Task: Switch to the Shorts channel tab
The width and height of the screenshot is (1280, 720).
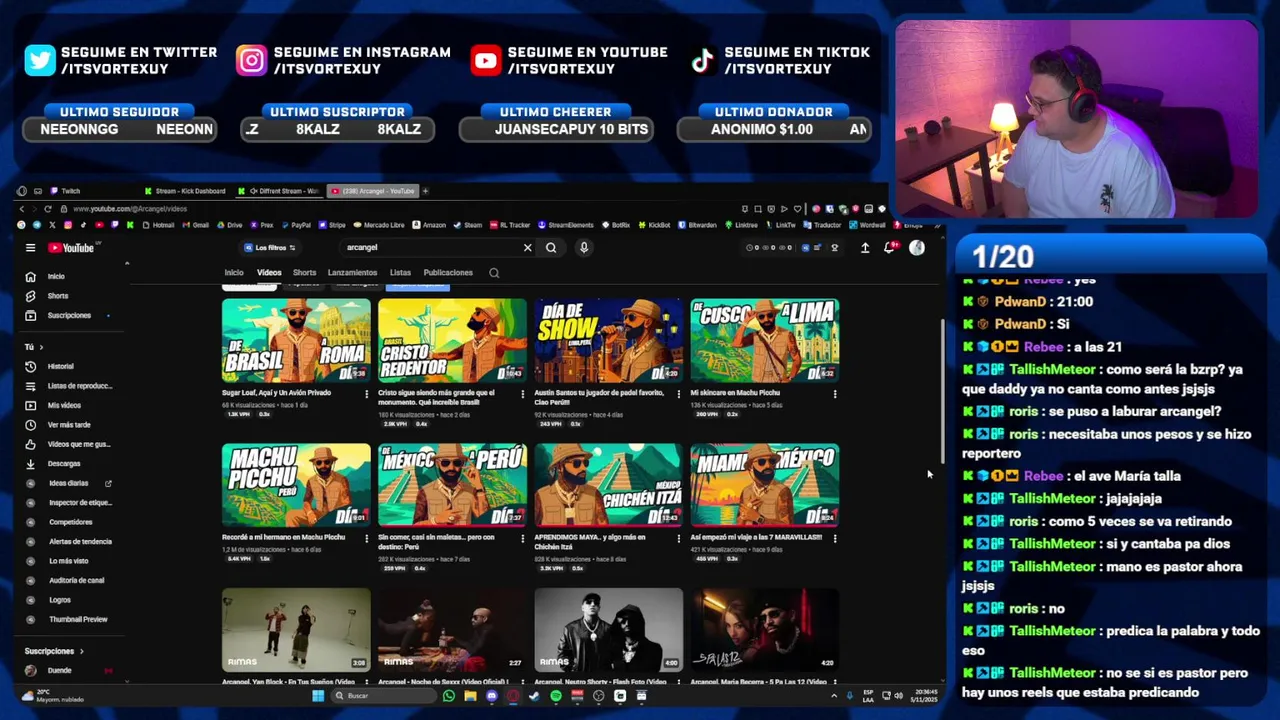Action: [x=305, y=273]
